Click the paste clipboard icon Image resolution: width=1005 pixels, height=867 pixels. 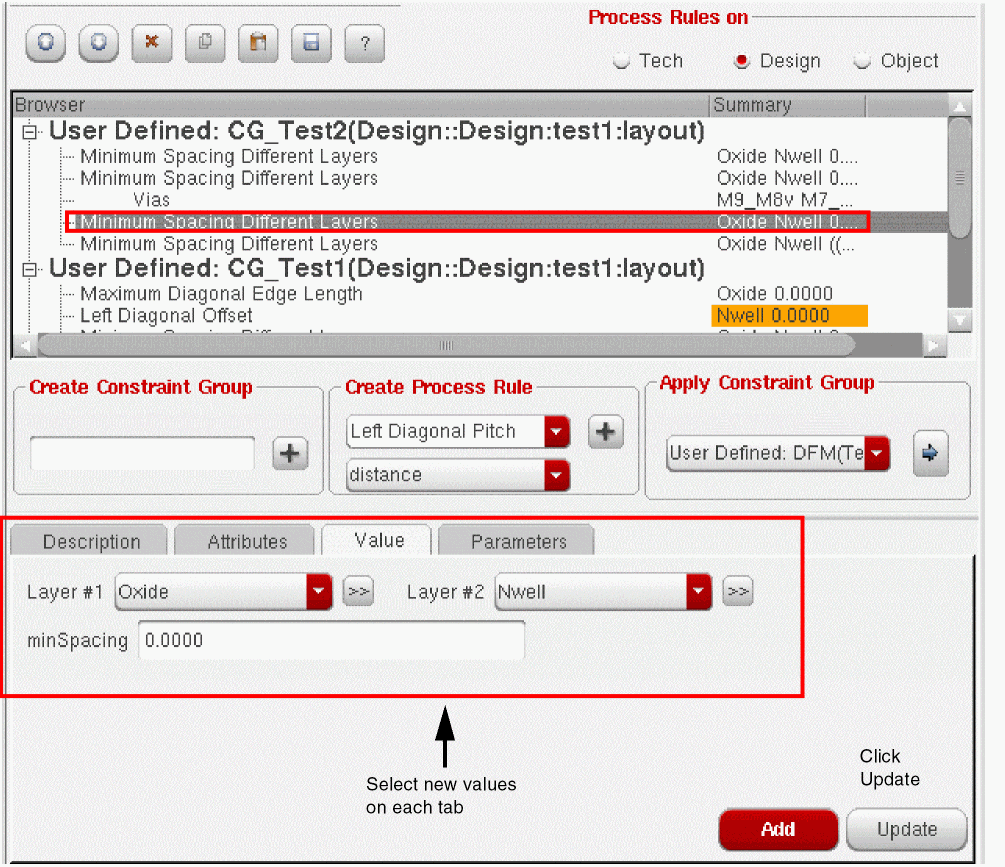point(258,43)
